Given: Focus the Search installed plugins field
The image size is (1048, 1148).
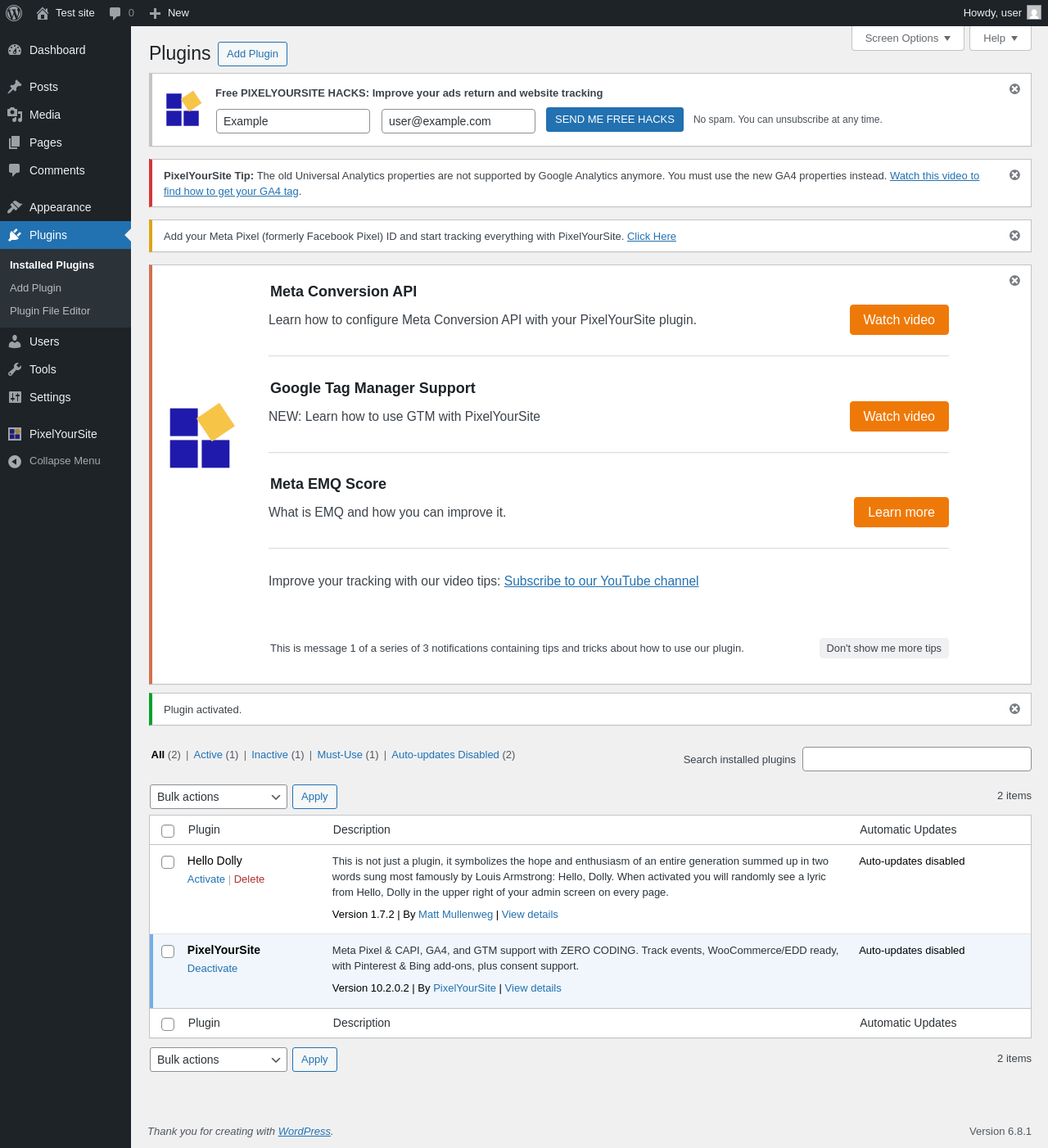Looking at the screenshot, I should click(917, 759).
